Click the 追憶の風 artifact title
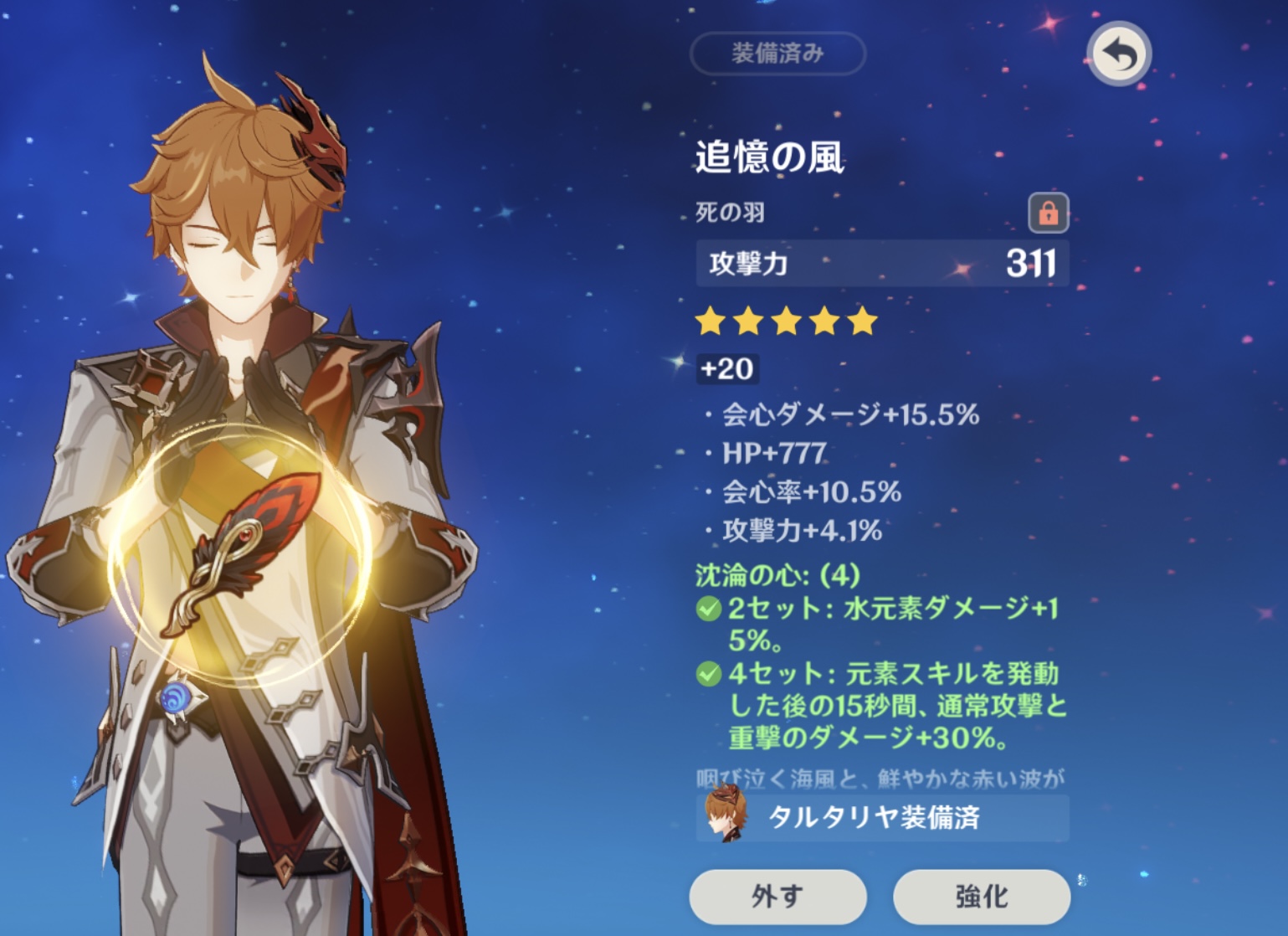The image size is (1288, 936). click(770, 157)
